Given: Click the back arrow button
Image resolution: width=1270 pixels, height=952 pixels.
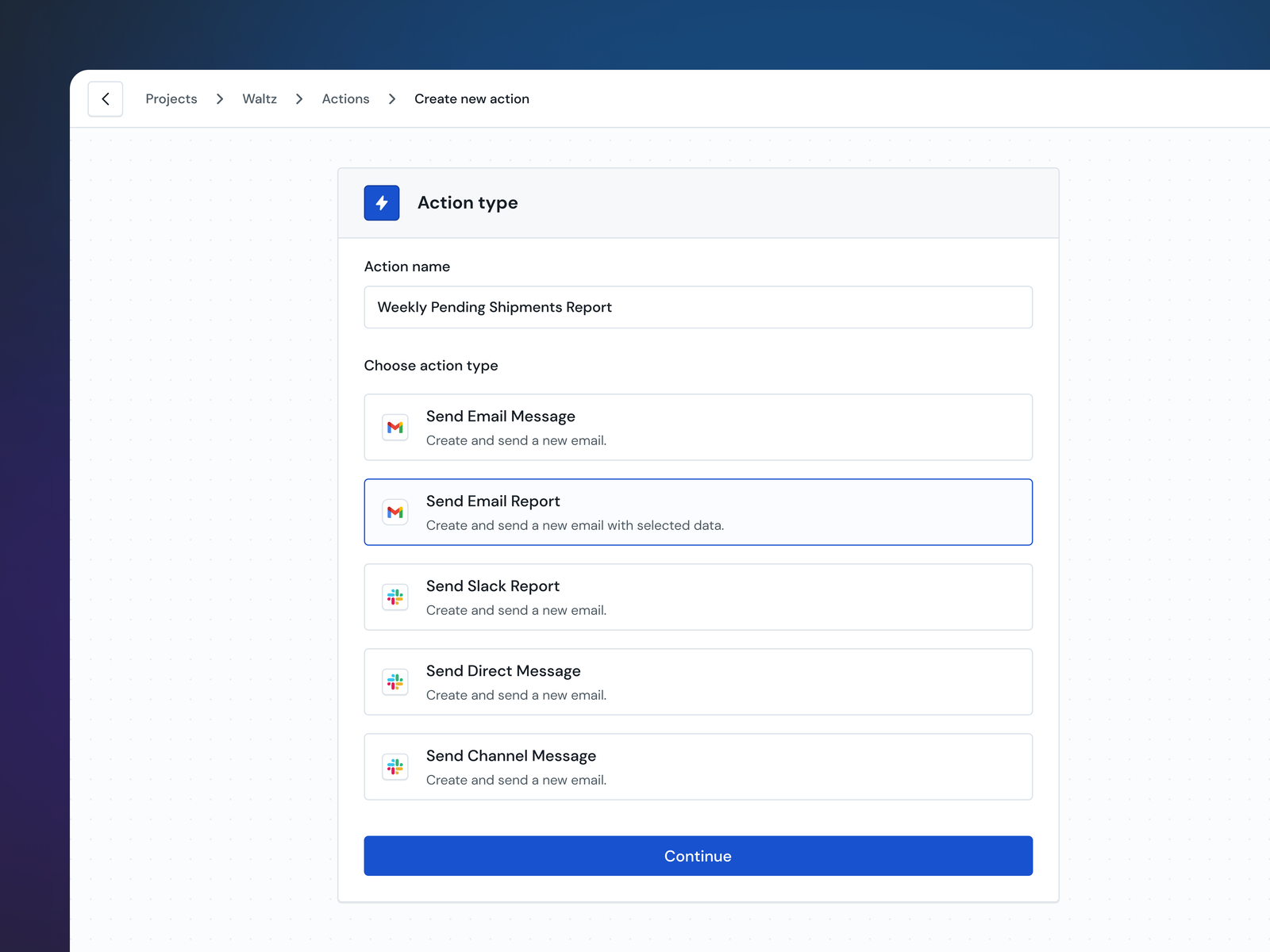Looking at the screenshot, I should point(106,99).
